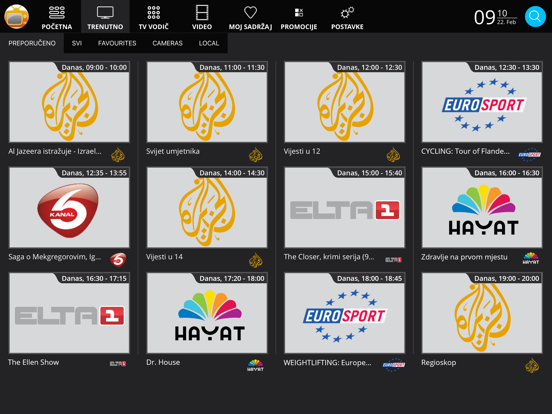Open Al Jazeera thumbnail for 11:00 - 11:30
This screenshot has height=414, width=552.
207,102
